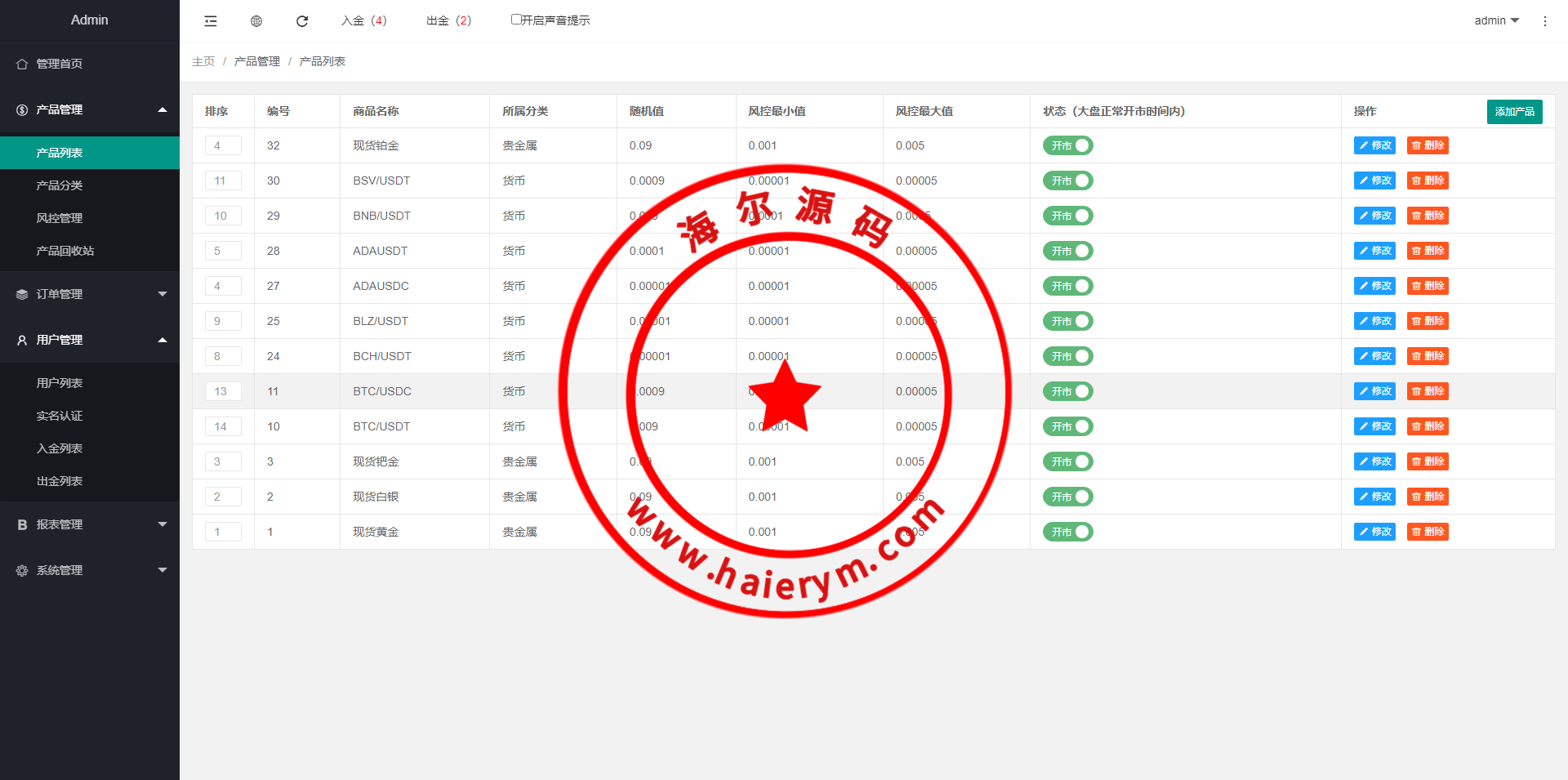Screen dimensions: 1568x780
Task: Click the stack icon beside 订单管理
Action: click(22, 294)
